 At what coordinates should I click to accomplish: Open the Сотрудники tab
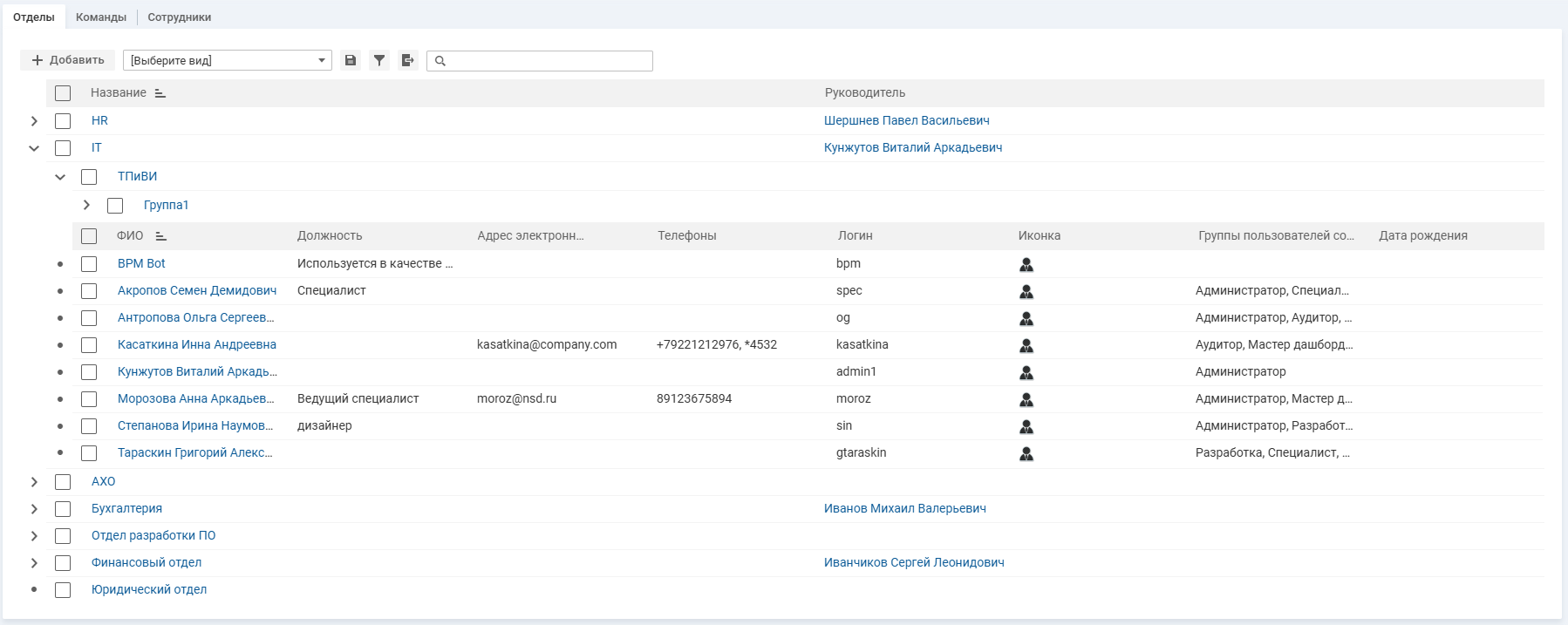tap(179, 17)
